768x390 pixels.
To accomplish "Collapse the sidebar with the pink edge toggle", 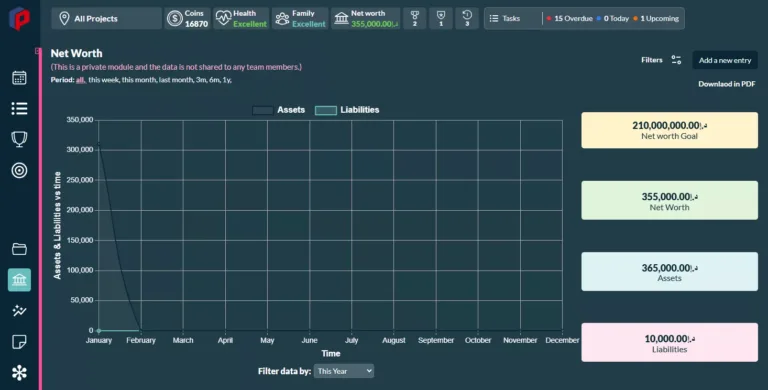I will tap(37, 51).
